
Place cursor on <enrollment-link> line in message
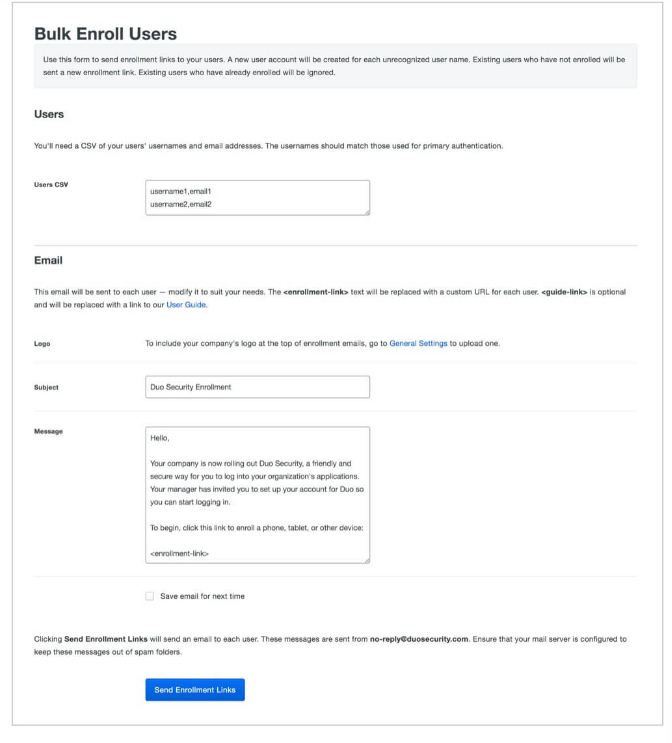pos(179,553)
